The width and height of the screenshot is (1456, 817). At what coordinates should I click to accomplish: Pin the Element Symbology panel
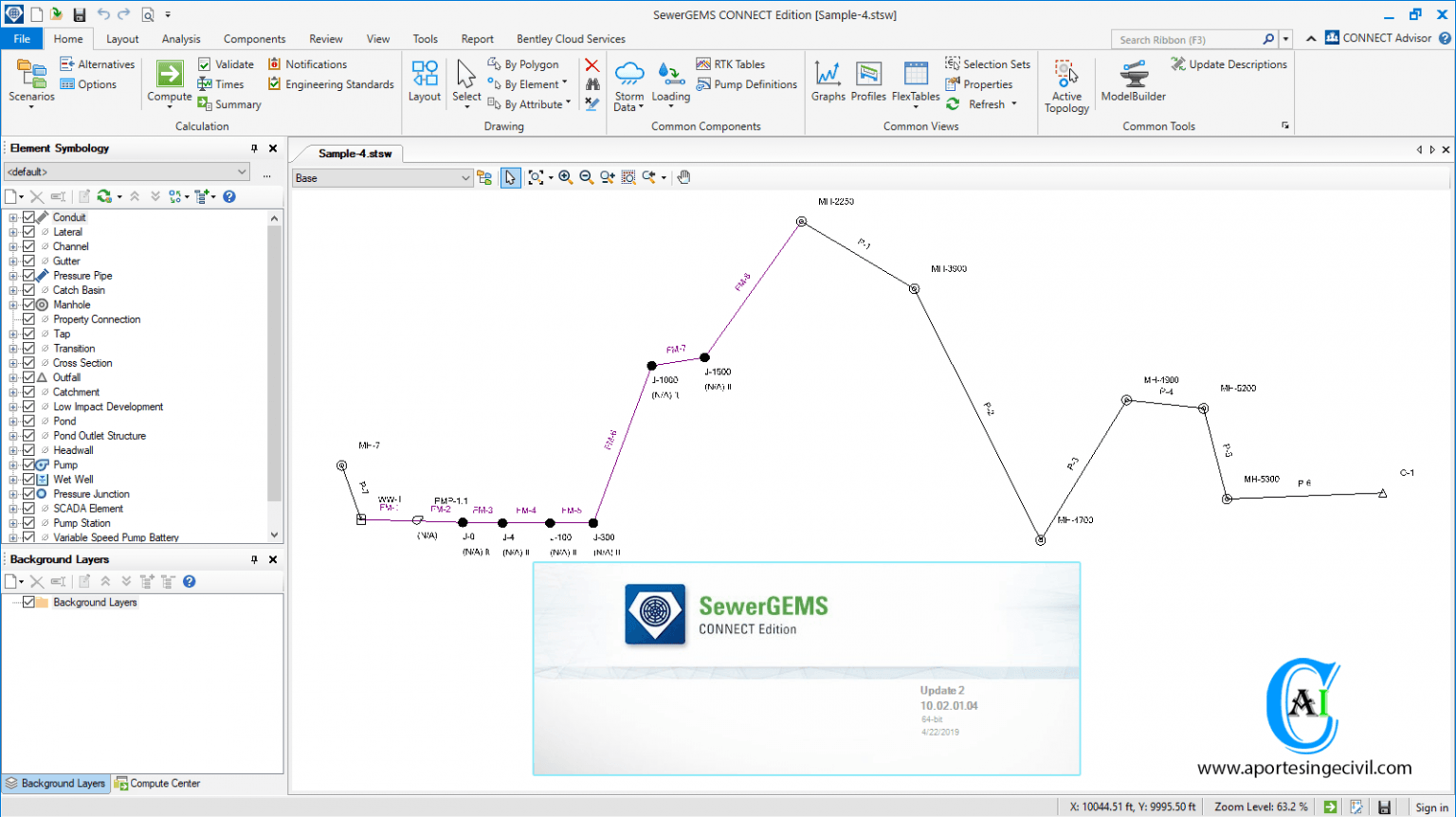pyautogui.click(x=254, y=149)
